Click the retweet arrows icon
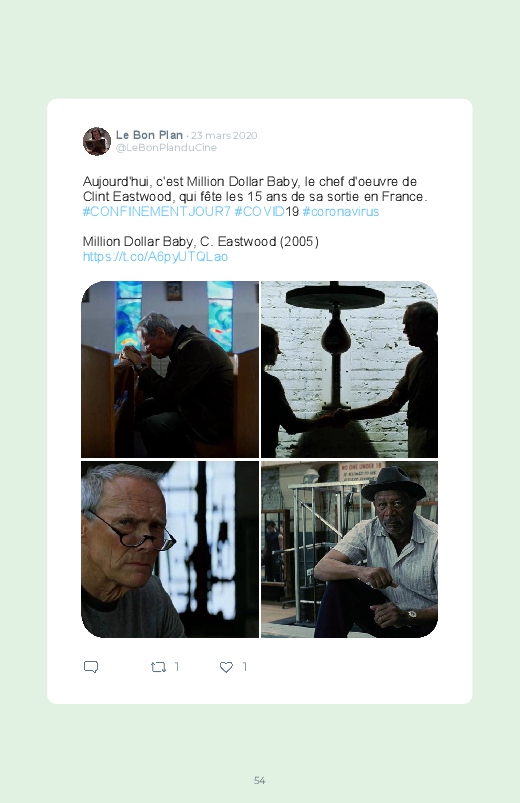Viewport: 520px width, 803px height. pyautogui.click(x=158, y=667)
